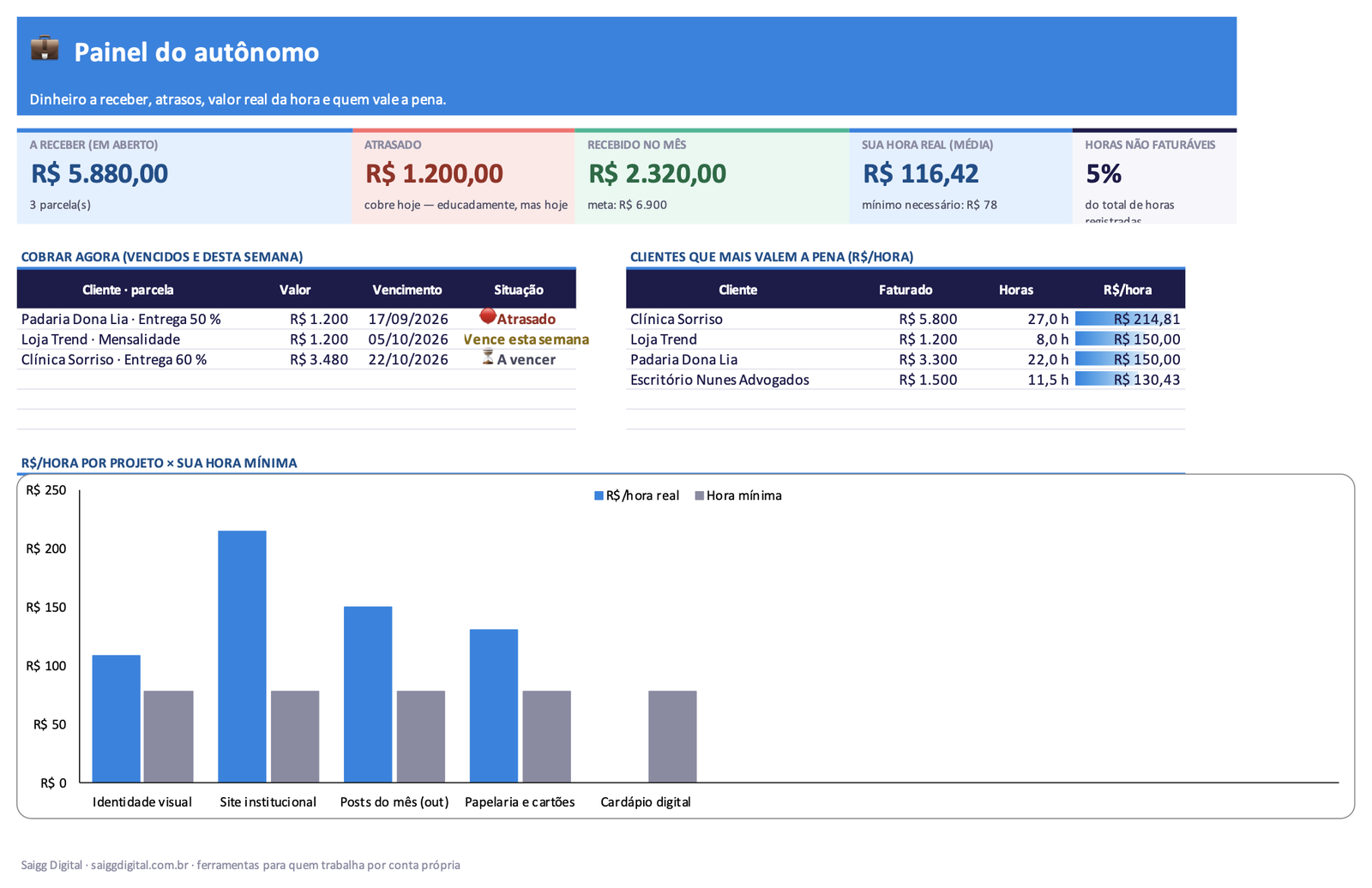Click the Vence esta semana status
The height and width of the screenshot is (888, 1372).
526,339
